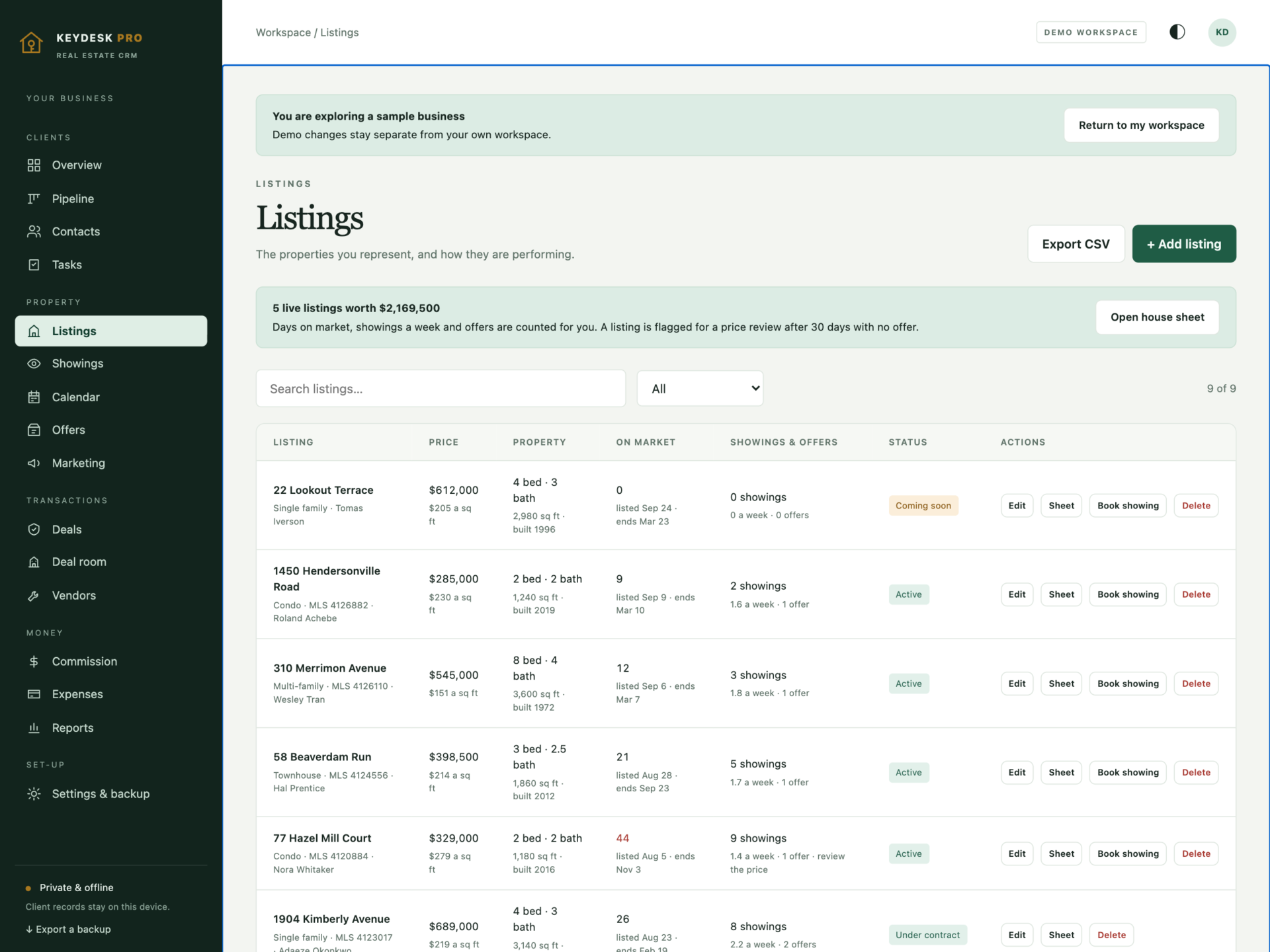Delete the 58 Beaverdam Run listing

[1196, 772]
